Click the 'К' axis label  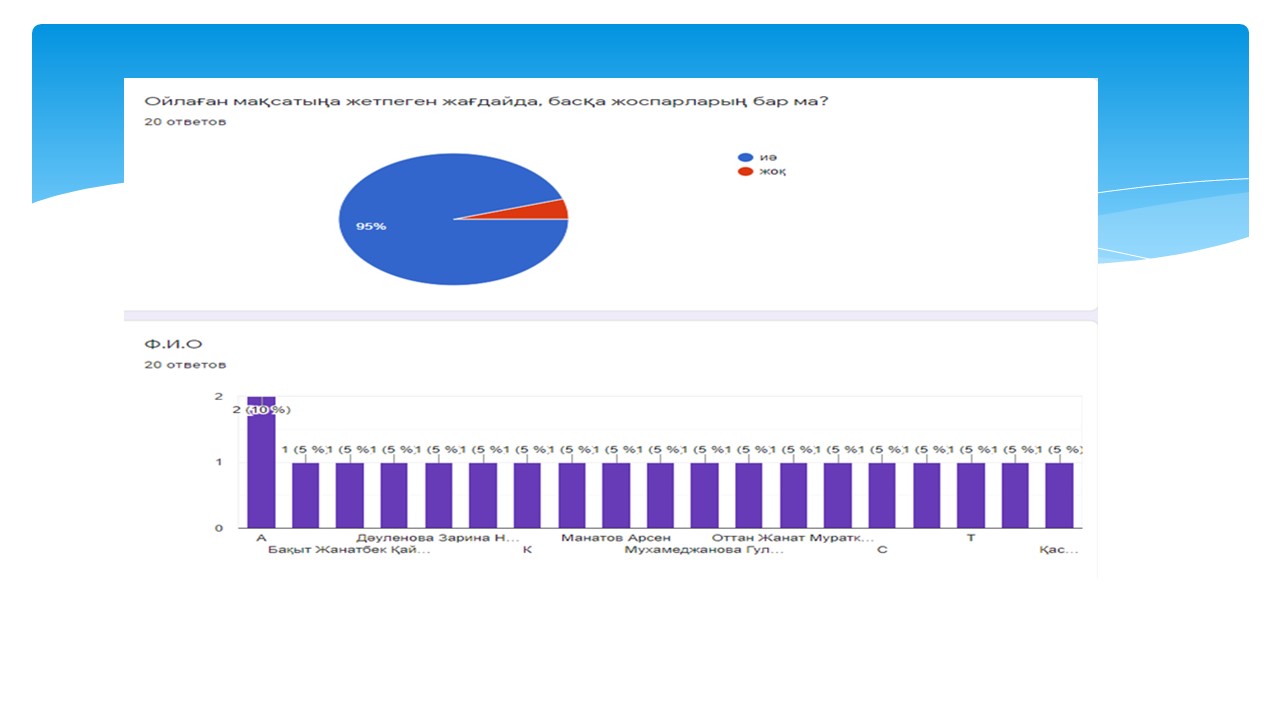[527, 550]
